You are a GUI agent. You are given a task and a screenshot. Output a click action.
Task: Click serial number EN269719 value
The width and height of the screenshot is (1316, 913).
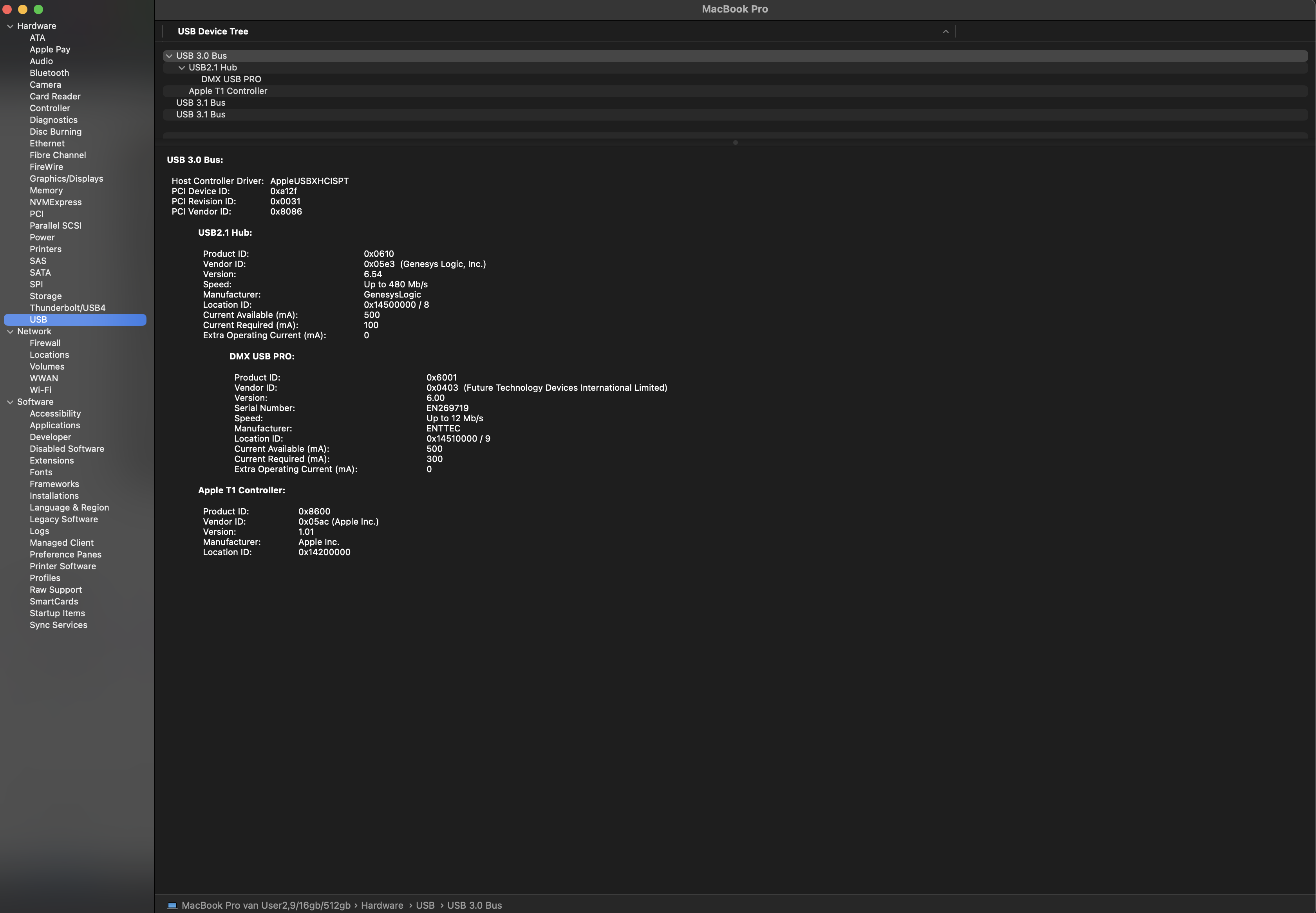tap(447, 408)
